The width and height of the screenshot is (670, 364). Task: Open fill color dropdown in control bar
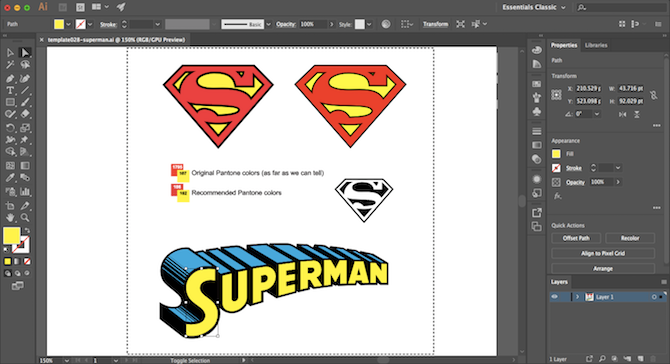(x=68, y=24)
